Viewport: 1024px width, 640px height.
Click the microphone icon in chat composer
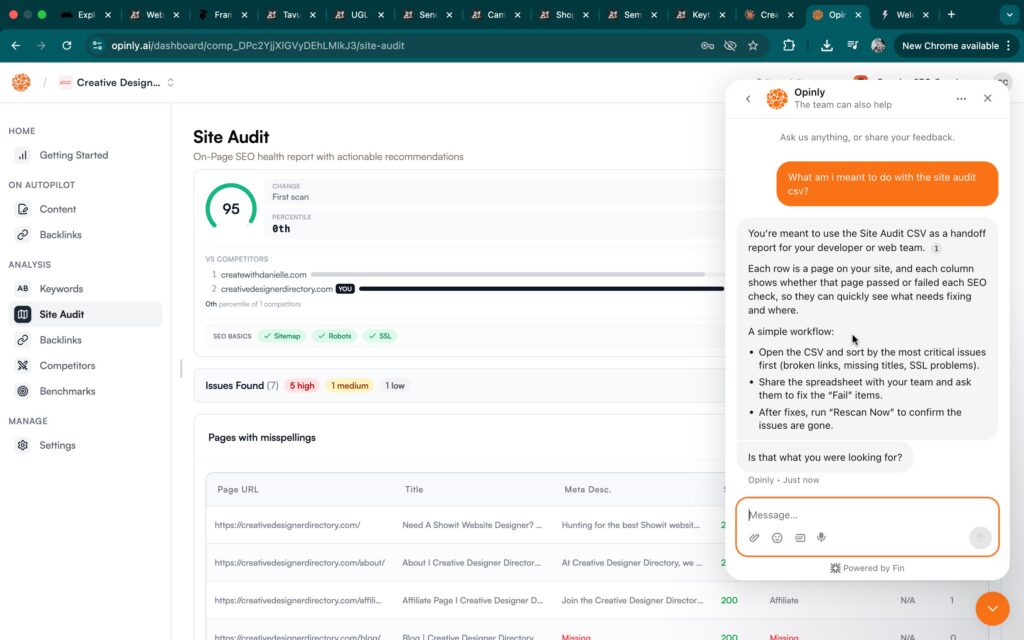click(x=821, y=537)
